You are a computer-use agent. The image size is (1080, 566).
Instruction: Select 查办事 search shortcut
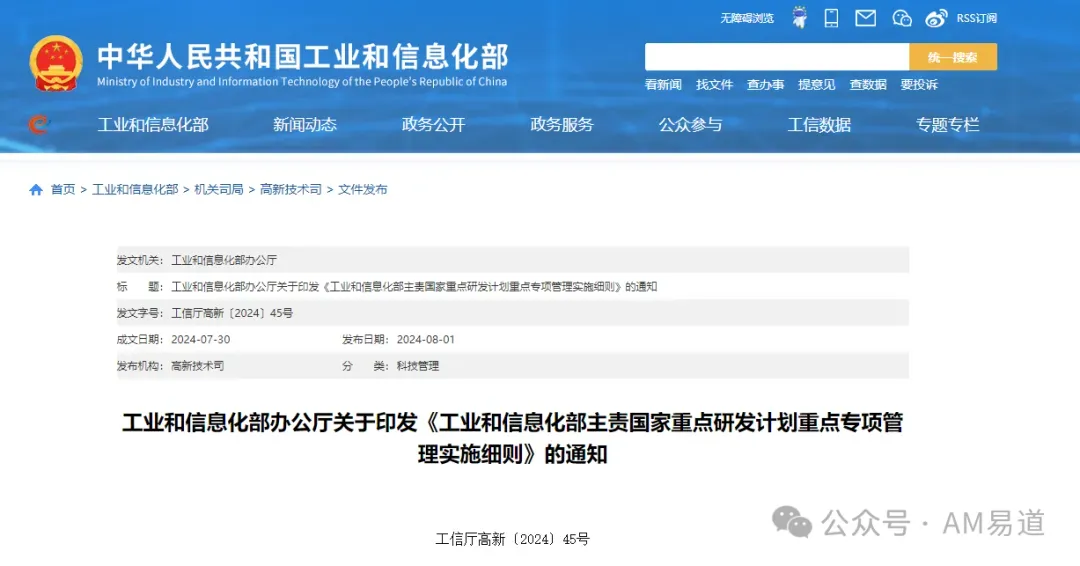click(765, 85)
